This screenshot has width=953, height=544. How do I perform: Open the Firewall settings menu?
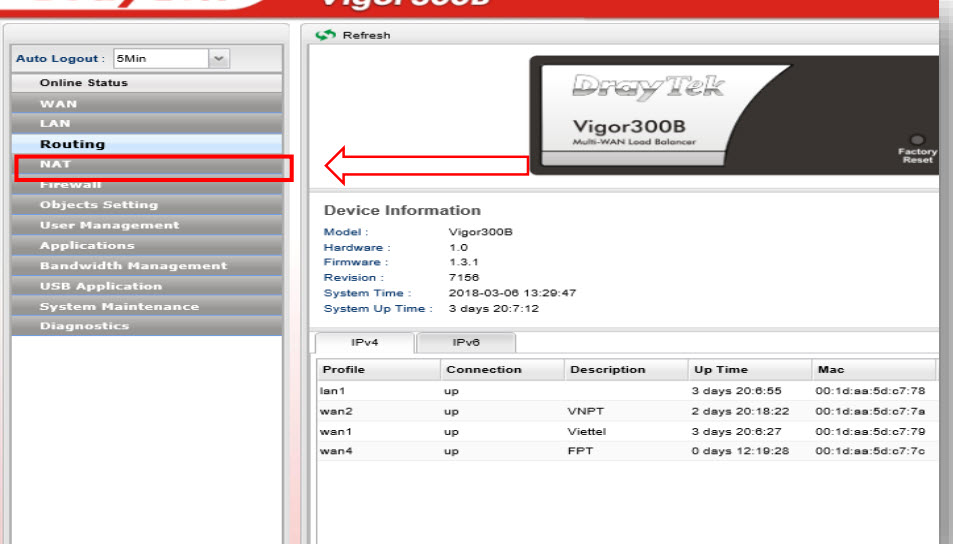click(70, 185)
